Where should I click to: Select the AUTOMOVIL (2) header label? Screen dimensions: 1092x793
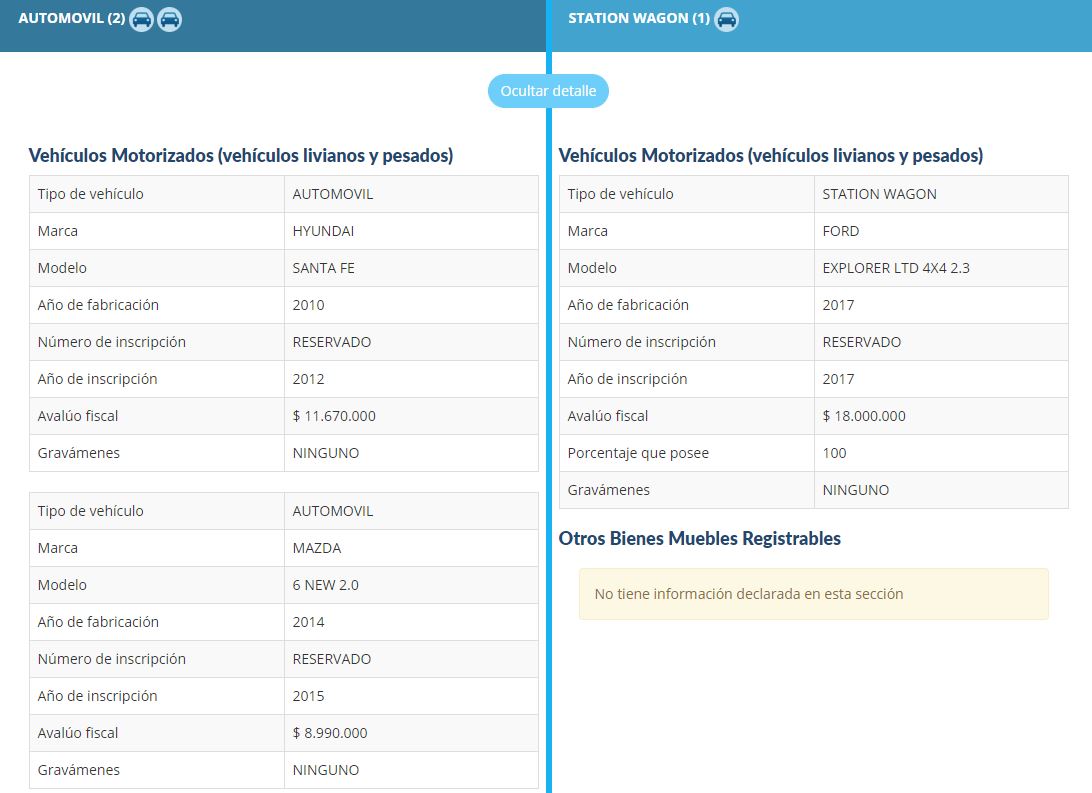click(x=72, y=19)
